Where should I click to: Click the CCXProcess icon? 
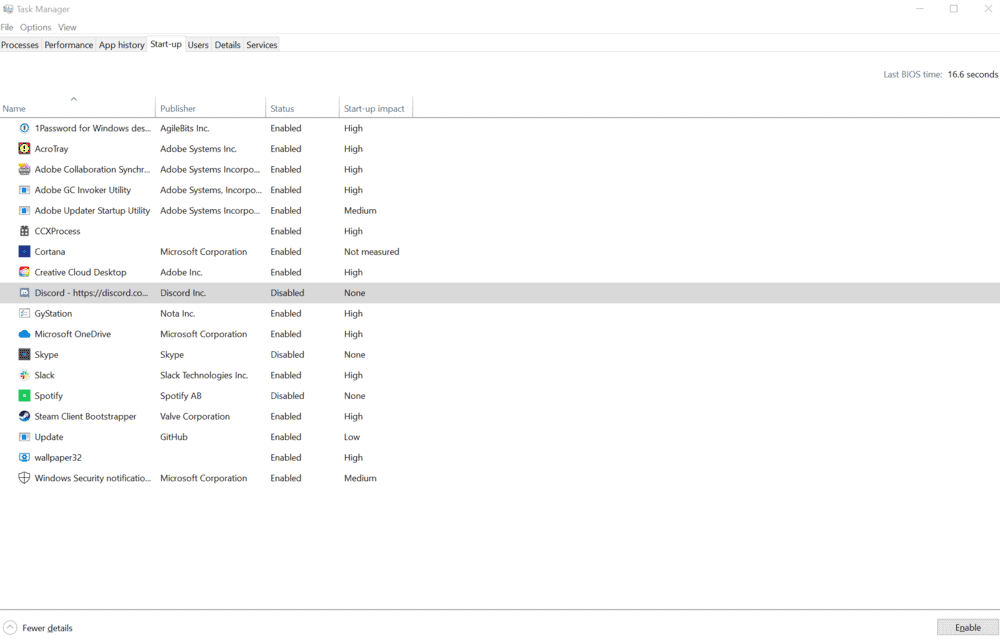tap(24, 231)
